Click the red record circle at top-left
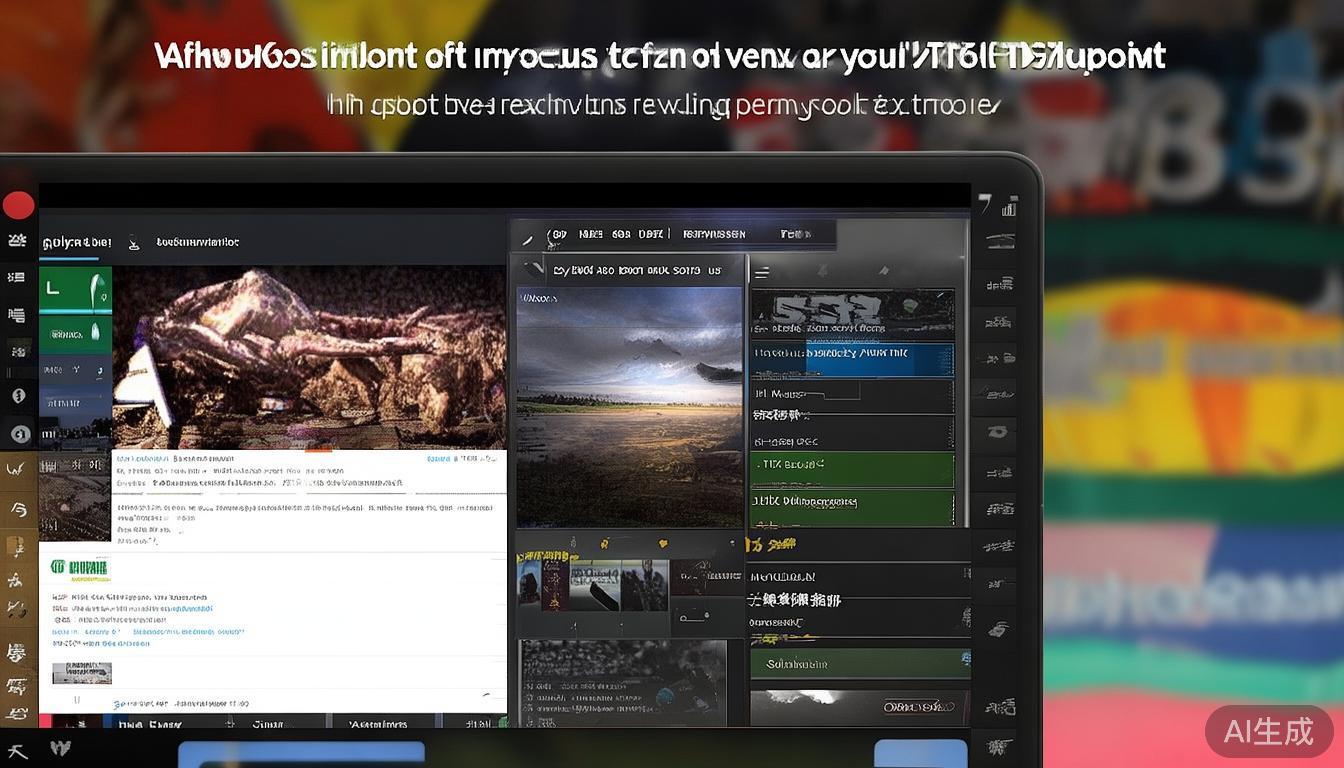 (18, 205)
